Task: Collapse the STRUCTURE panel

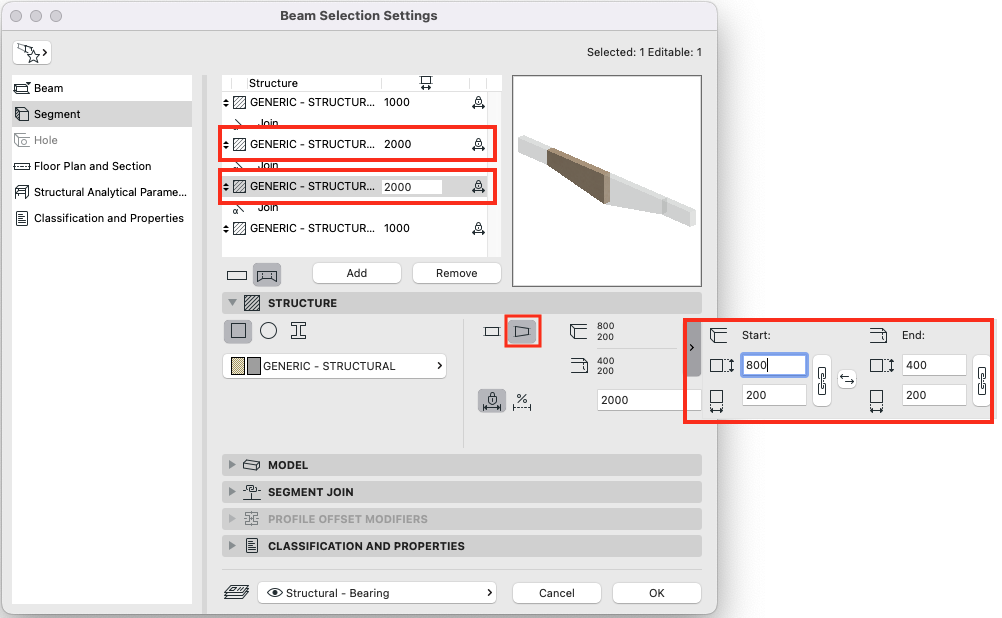Action: [x=233, y=303]
